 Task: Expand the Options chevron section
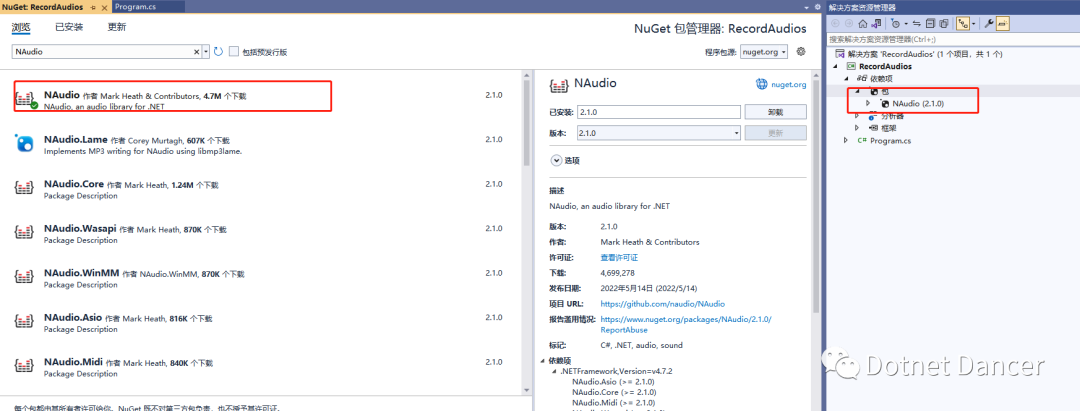[x=556, y=160]
